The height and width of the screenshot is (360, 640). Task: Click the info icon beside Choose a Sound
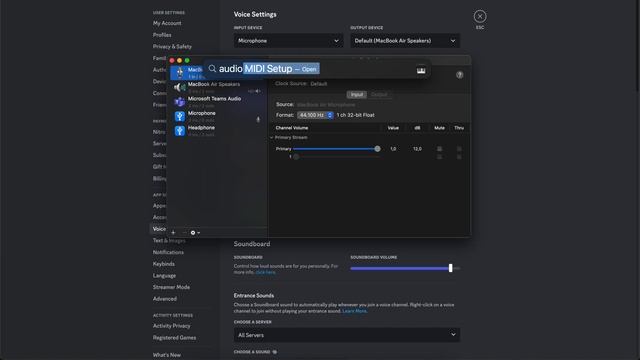(x=274, y=351)
